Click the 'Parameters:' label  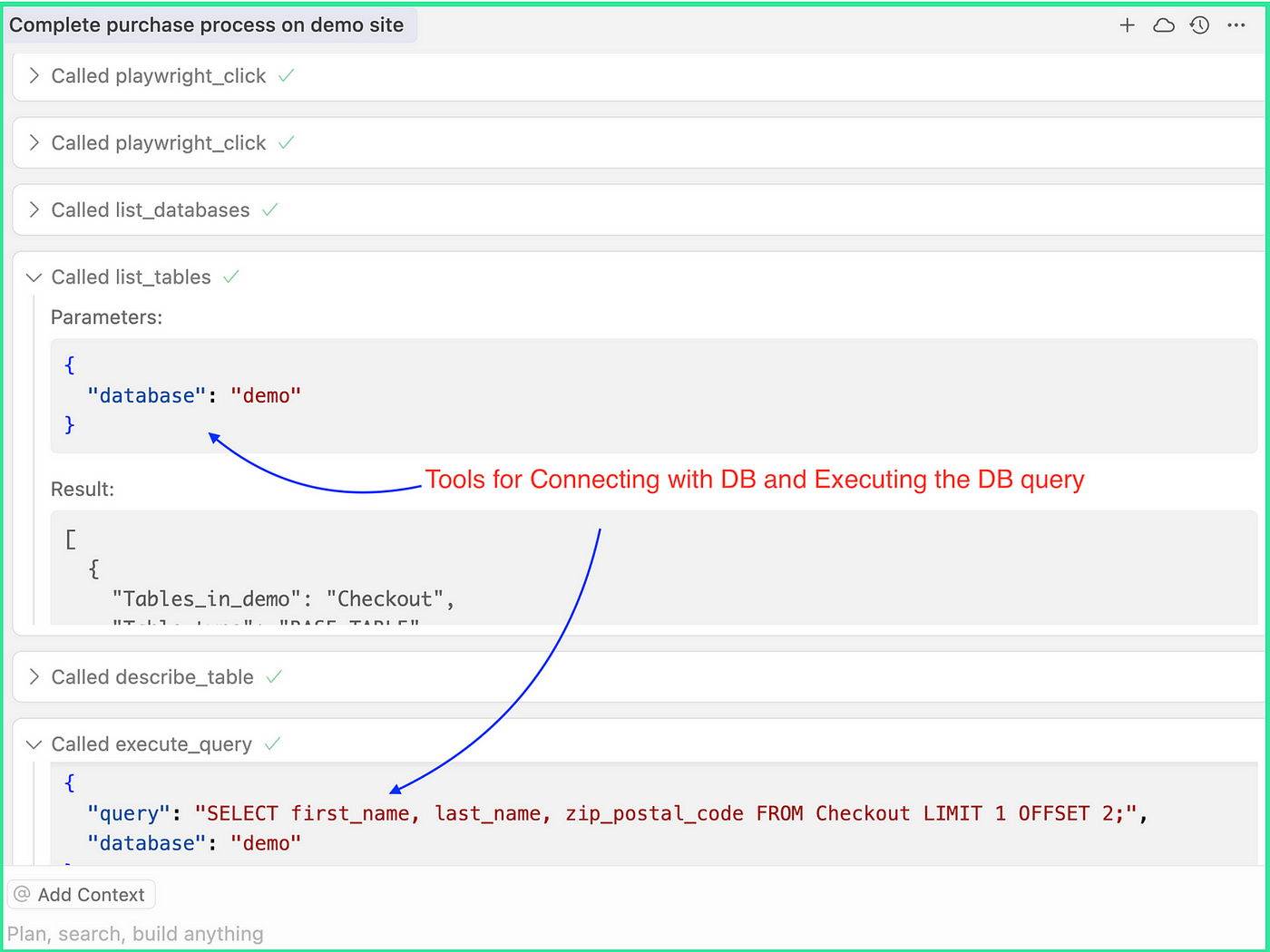[106, 317]
